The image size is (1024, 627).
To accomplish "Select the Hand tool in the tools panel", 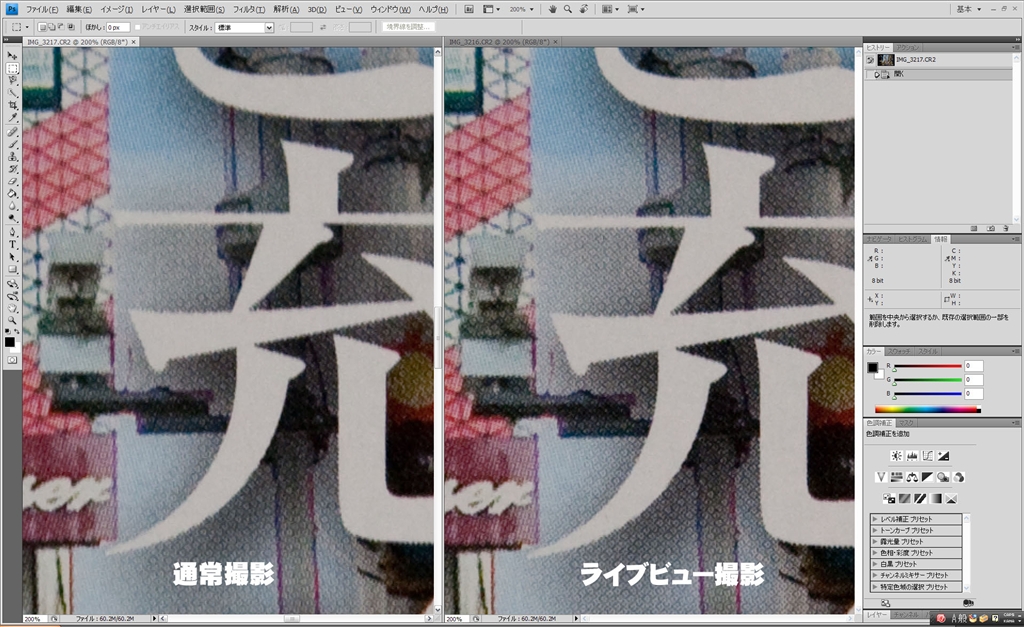I will [x=12, y=308].
